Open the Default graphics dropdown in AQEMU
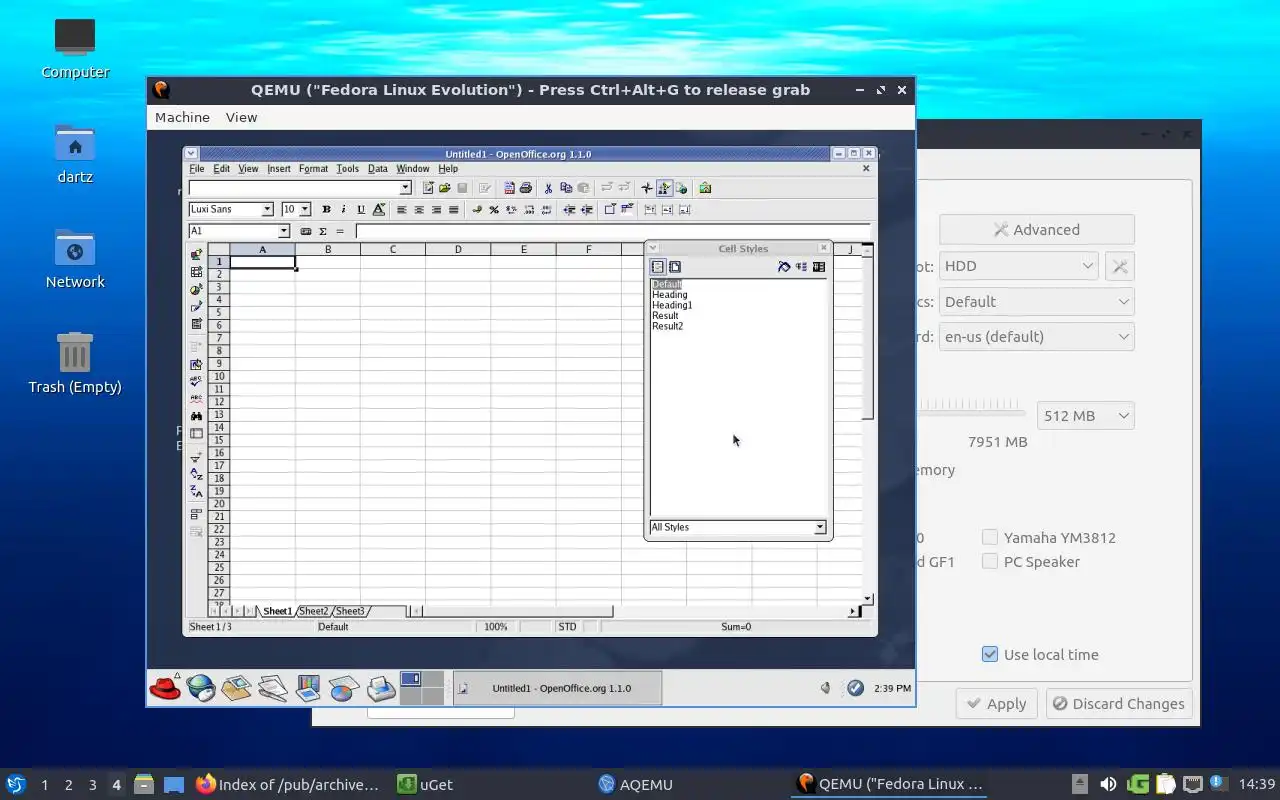 click(x=1037, y=301)
